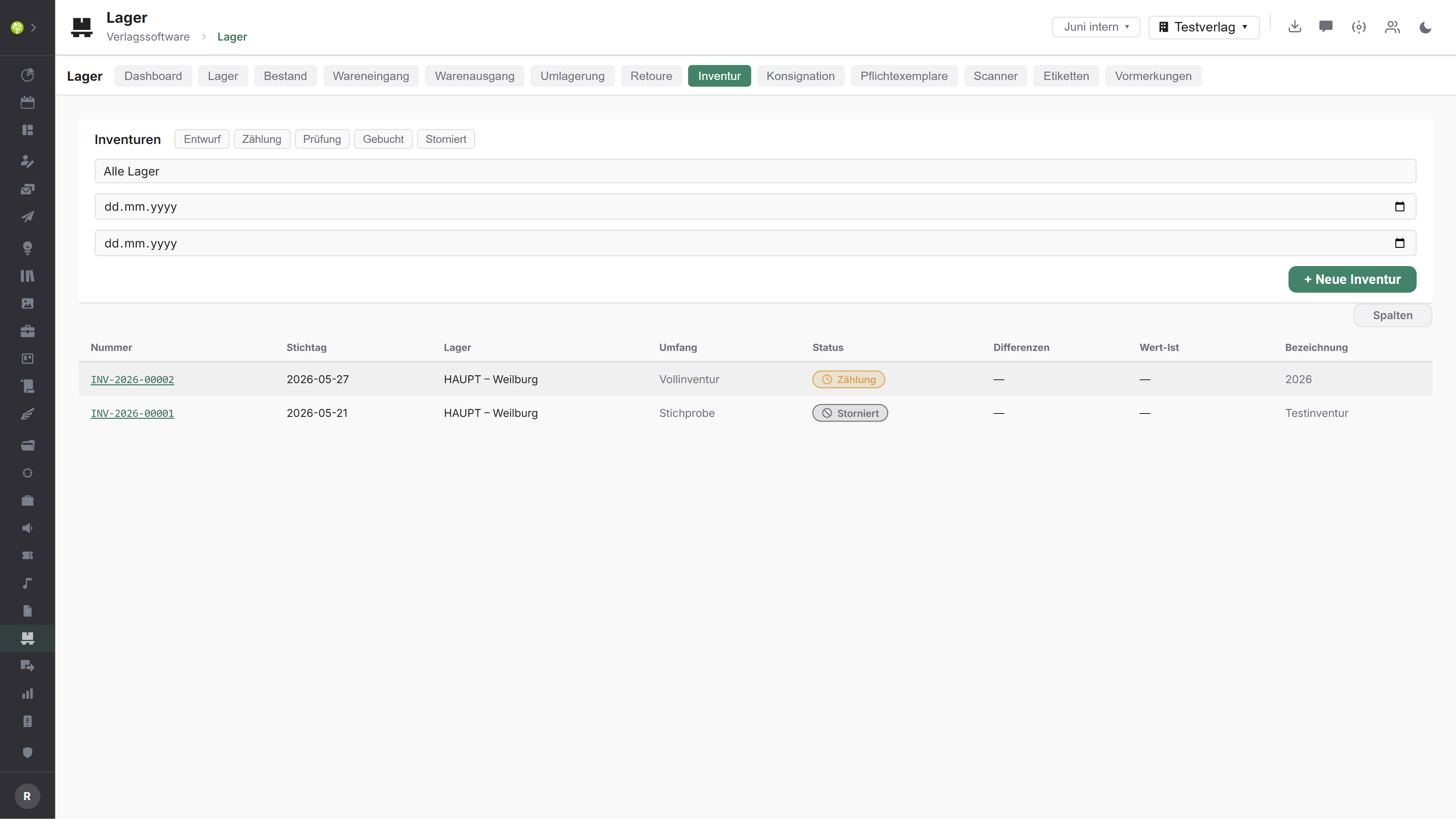
Task: Open inventory INV-2026-00002 link
Action: tap(132, 380)
